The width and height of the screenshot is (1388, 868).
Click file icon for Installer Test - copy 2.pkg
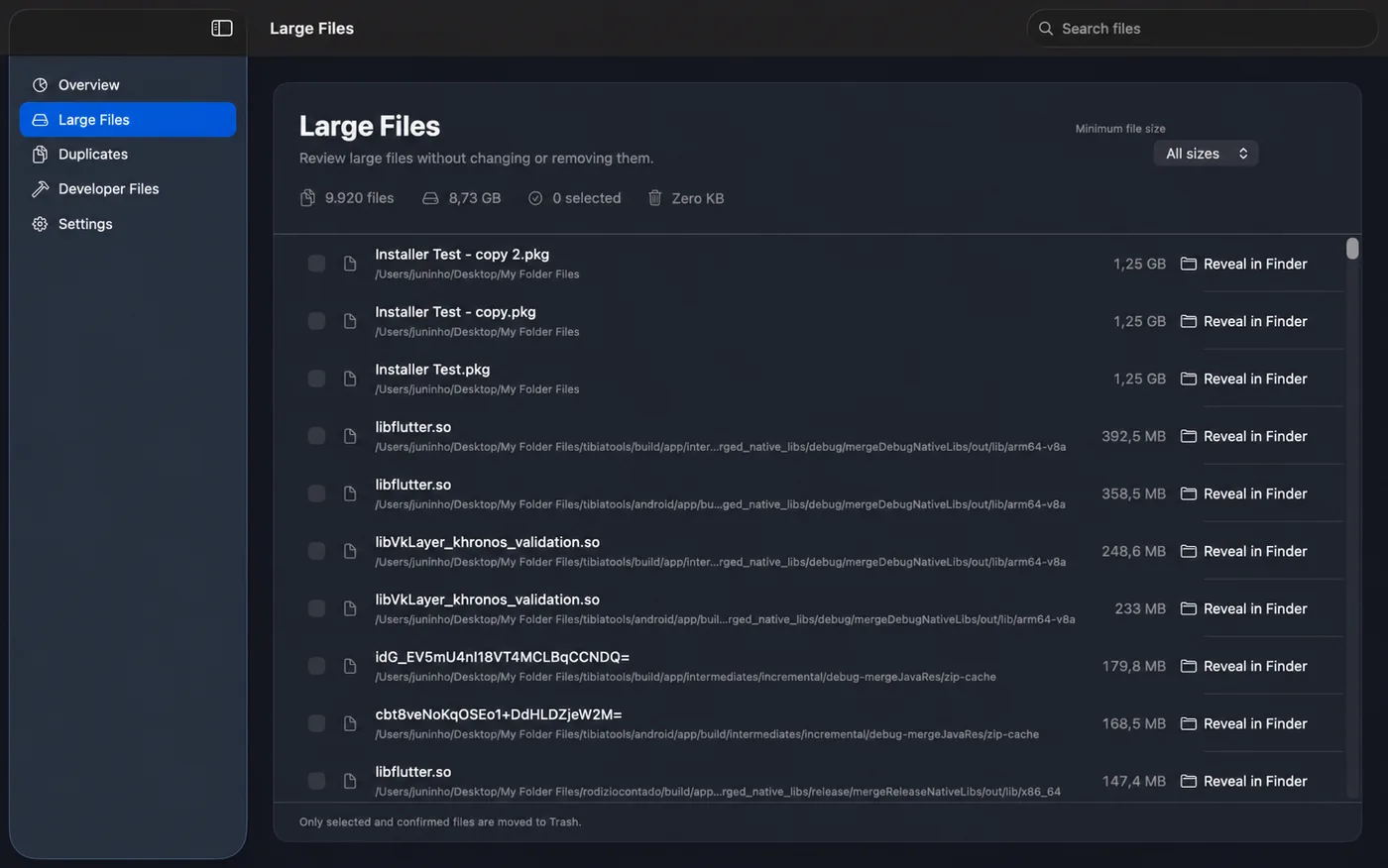[x=350, y=264]
